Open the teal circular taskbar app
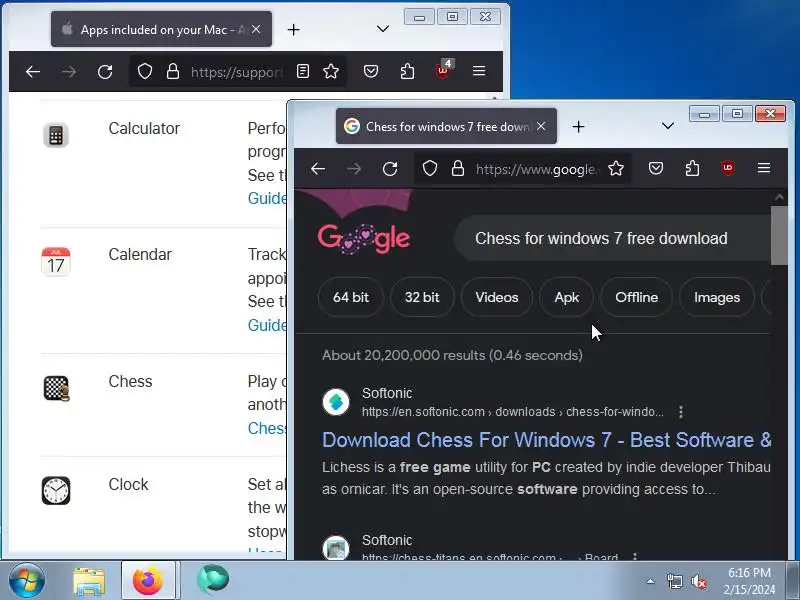 (213, 580)
